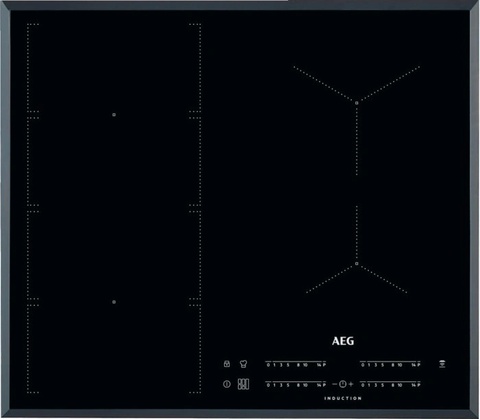Set the upper-left power slider to P
This screenshot has width=480, height=420.
click(324, 365)
